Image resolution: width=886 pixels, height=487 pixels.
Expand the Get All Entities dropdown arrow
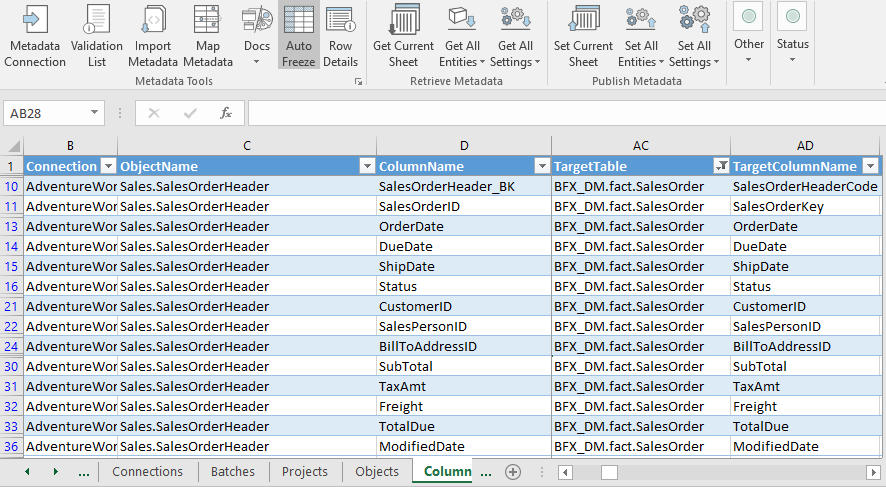click(483, 62)
